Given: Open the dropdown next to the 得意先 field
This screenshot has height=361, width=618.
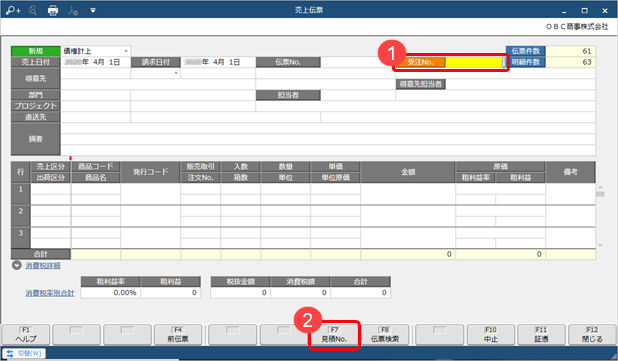Looking at the screenshot, I should point(176,73).
